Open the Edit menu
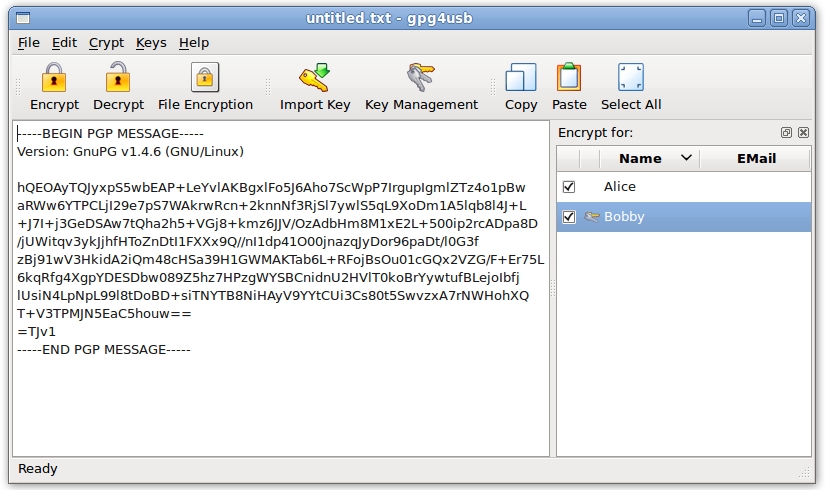Viewport: 825px width, 490px height. click(x=64, y=43)
